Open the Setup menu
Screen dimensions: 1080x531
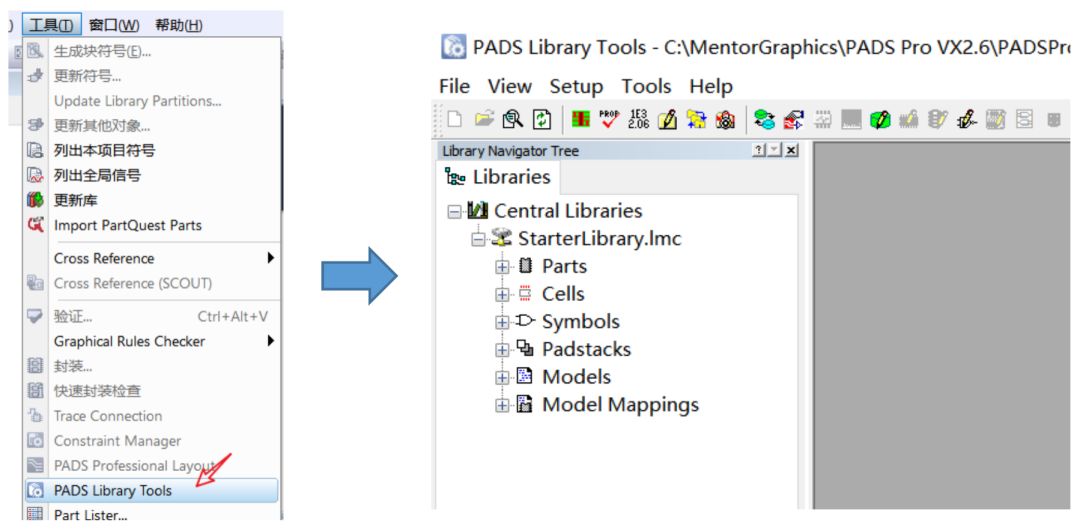[576, 86]
